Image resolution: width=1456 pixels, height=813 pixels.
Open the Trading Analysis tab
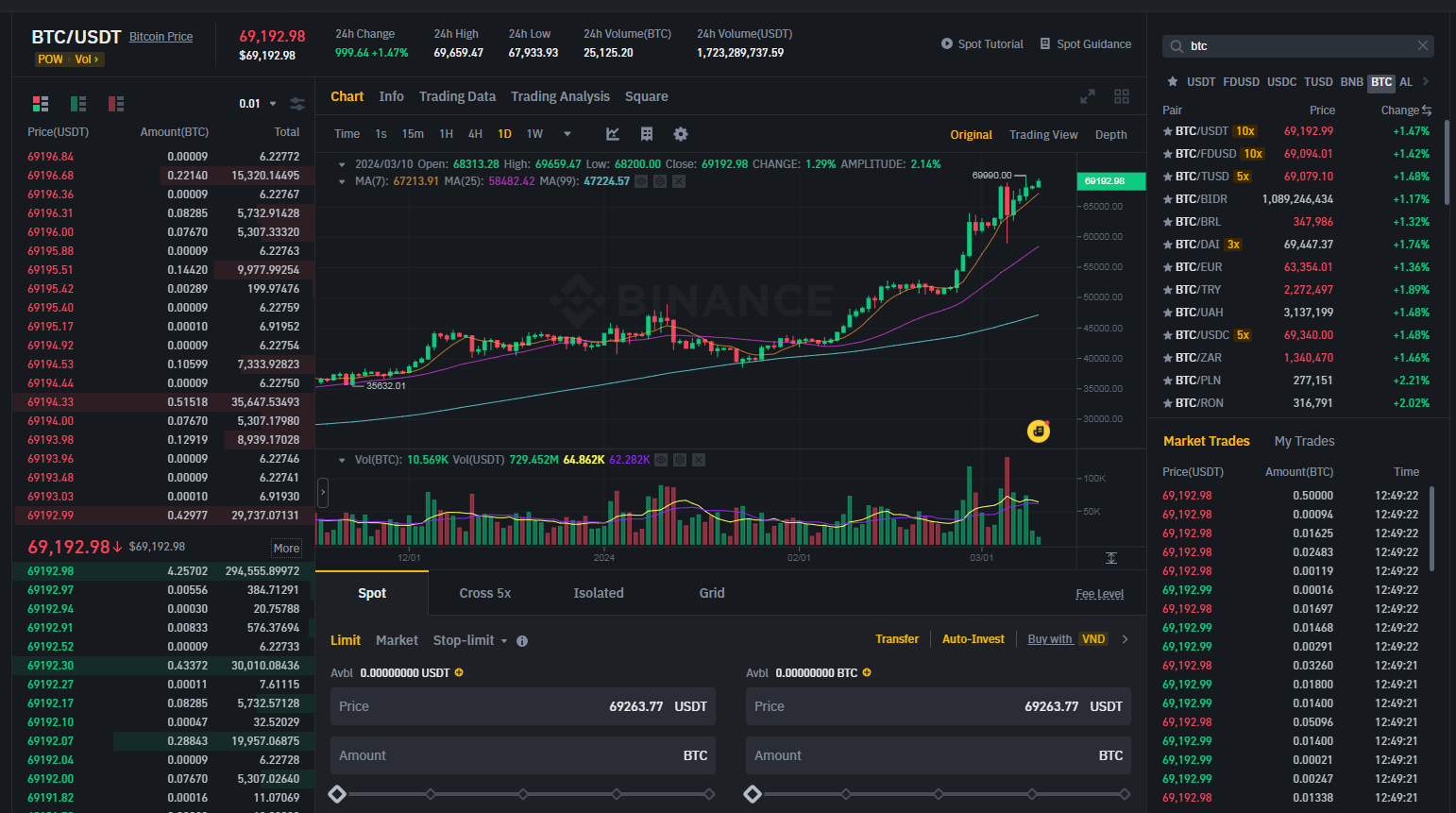point(560,96)
